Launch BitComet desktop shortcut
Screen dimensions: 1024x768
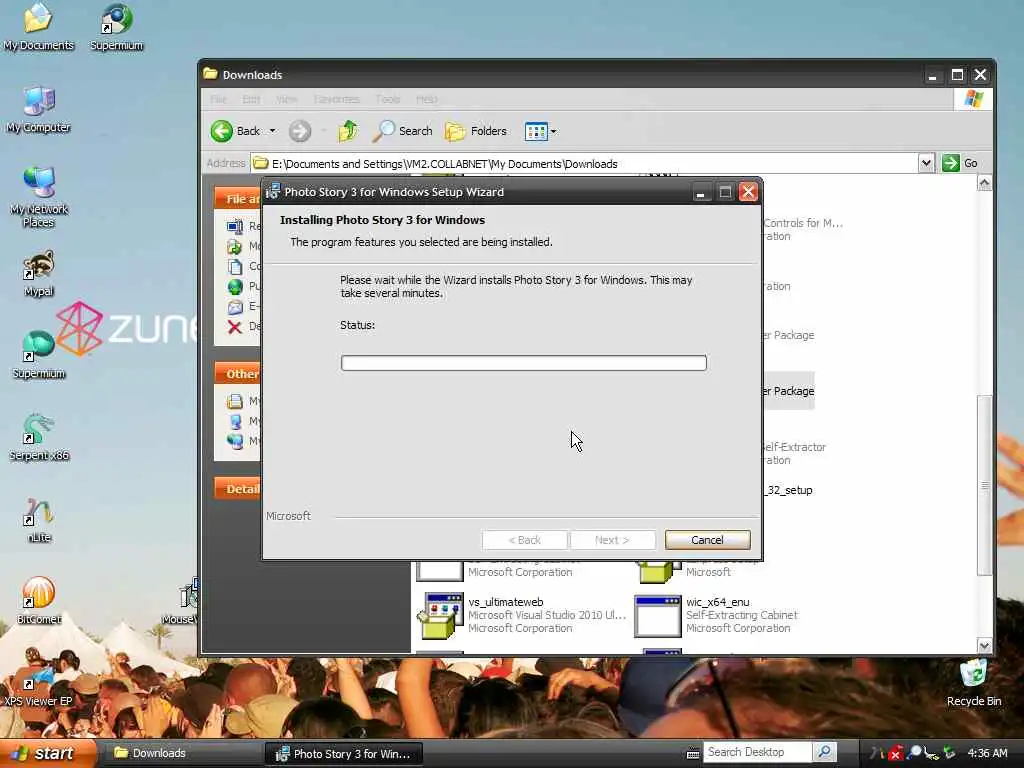(x=39, y=601)
